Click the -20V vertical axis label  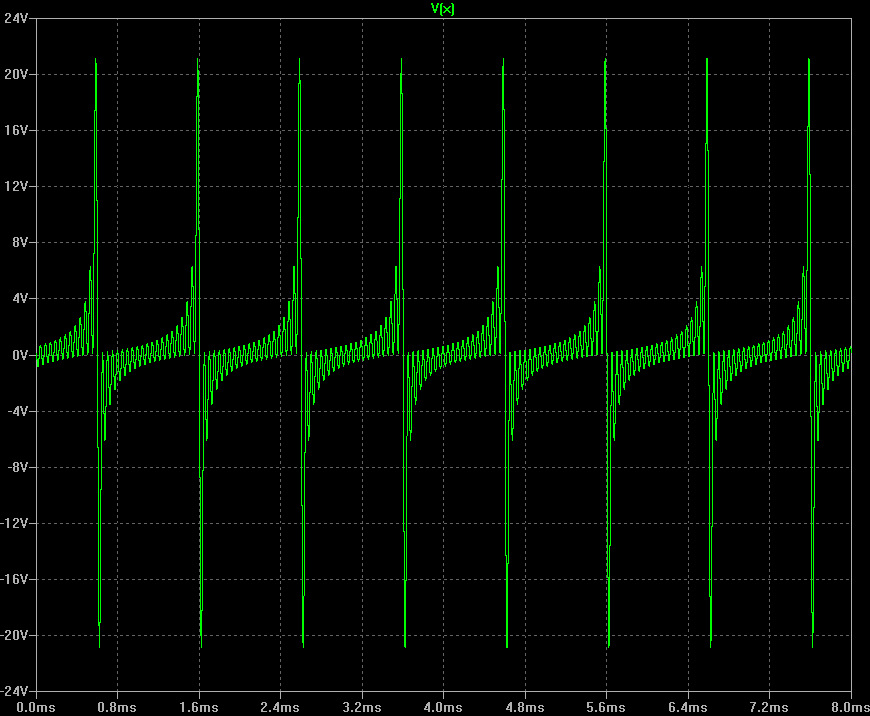14,636
